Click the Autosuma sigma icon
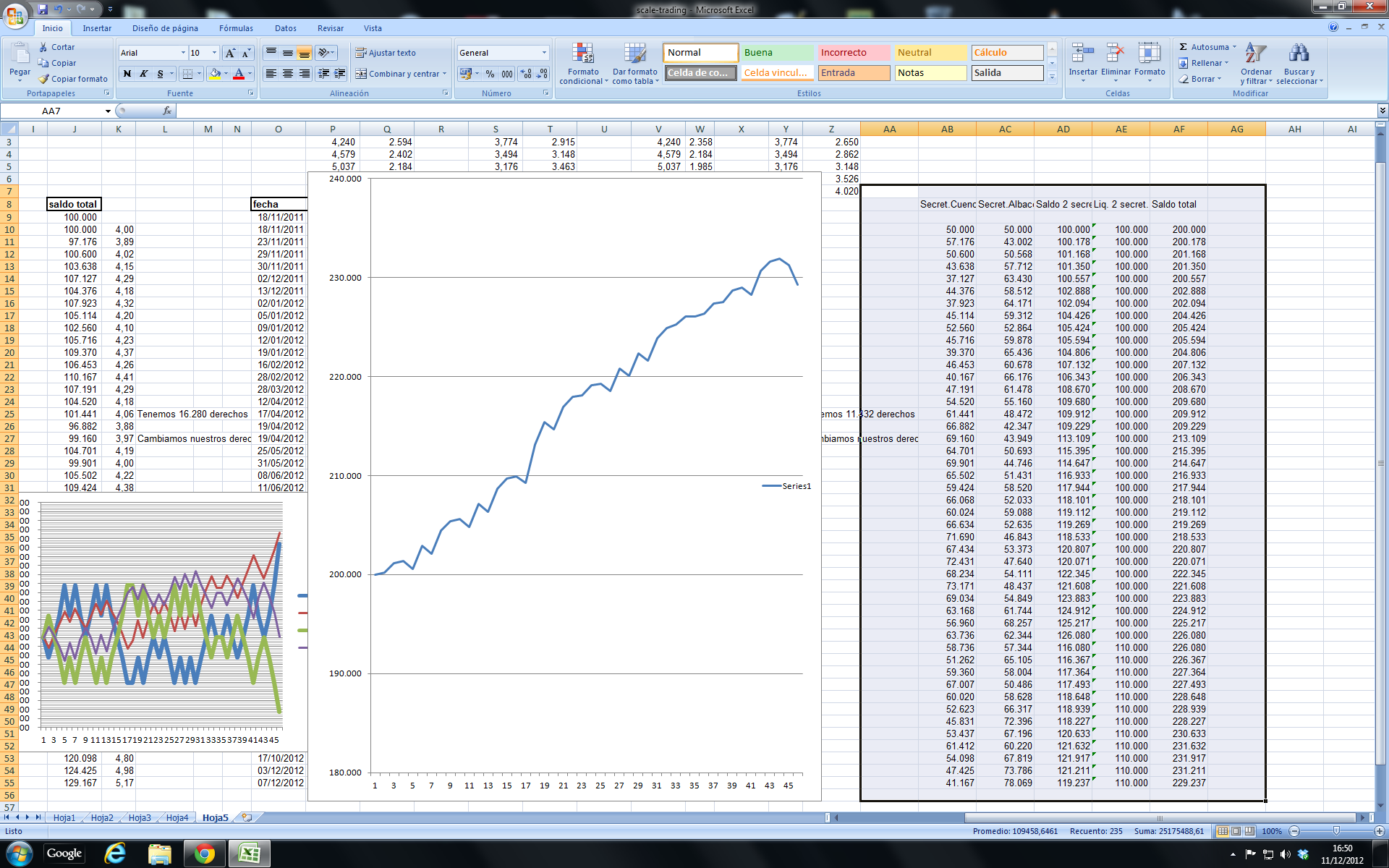1389x868 pixels. [x=1184, y=47]
